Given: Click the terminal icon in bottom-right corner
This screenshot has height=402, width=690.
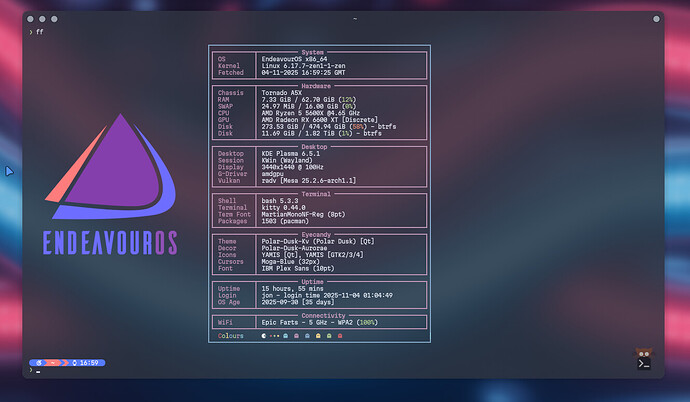Looking at the screenshot, I should [x=644, y=361].
